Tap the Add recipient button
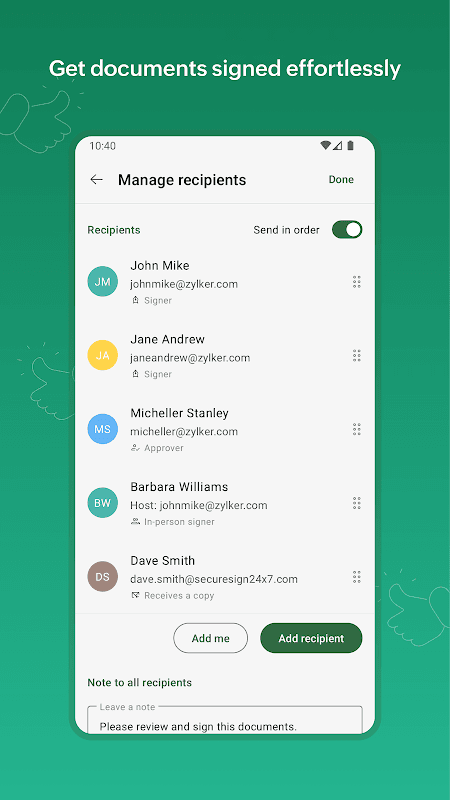This screenshot has width=450, height=800. 311,638
